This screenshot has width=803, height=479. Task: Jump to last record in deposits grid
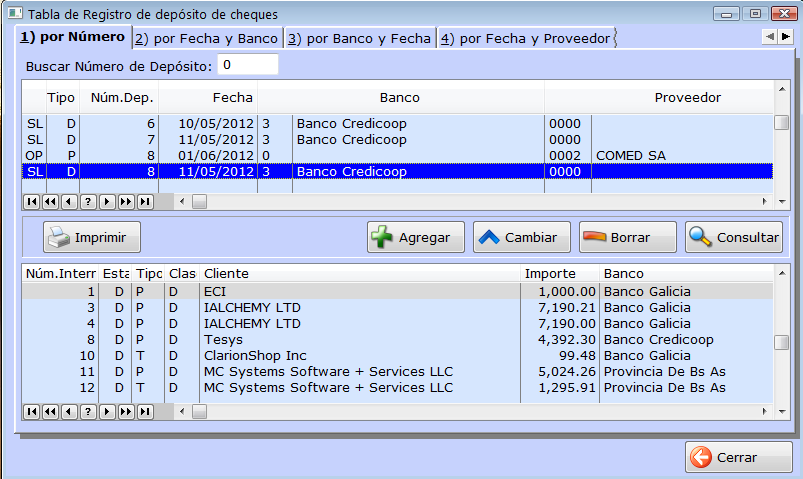(145, 202)
